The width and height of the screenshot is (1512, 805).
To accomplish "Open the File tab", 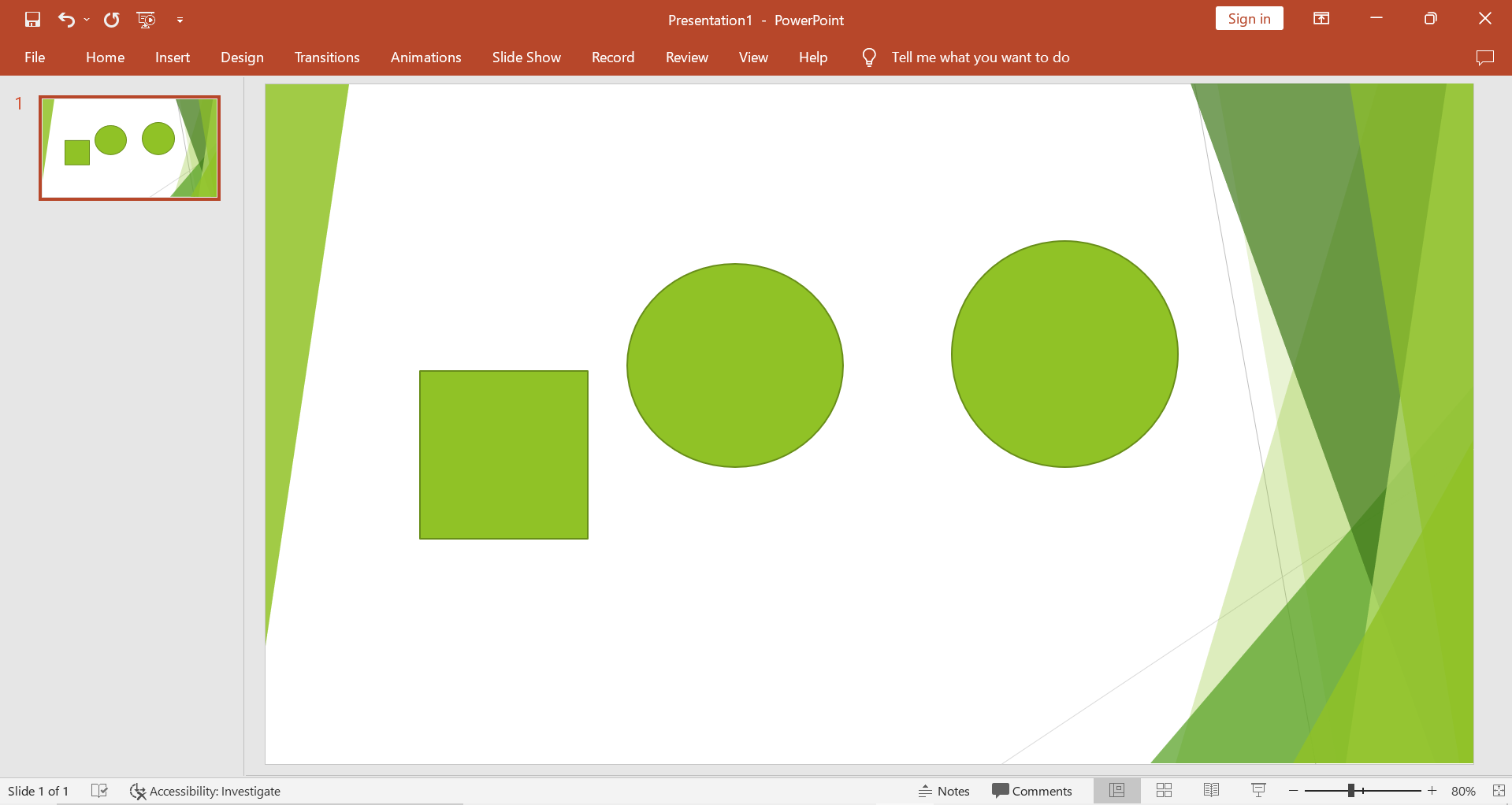I will click(x=35, y=57).
